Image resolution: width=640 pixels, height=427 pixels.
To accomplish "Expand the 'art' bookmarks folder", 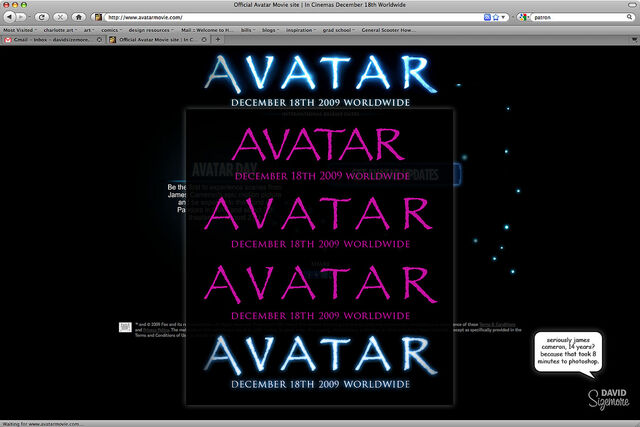I will tap(89, 30).
